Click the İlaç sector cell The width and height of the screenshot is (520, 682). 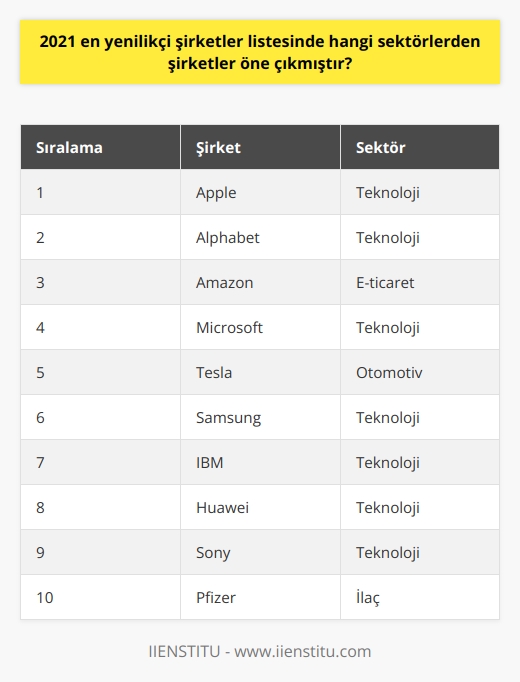click(420, 598)
